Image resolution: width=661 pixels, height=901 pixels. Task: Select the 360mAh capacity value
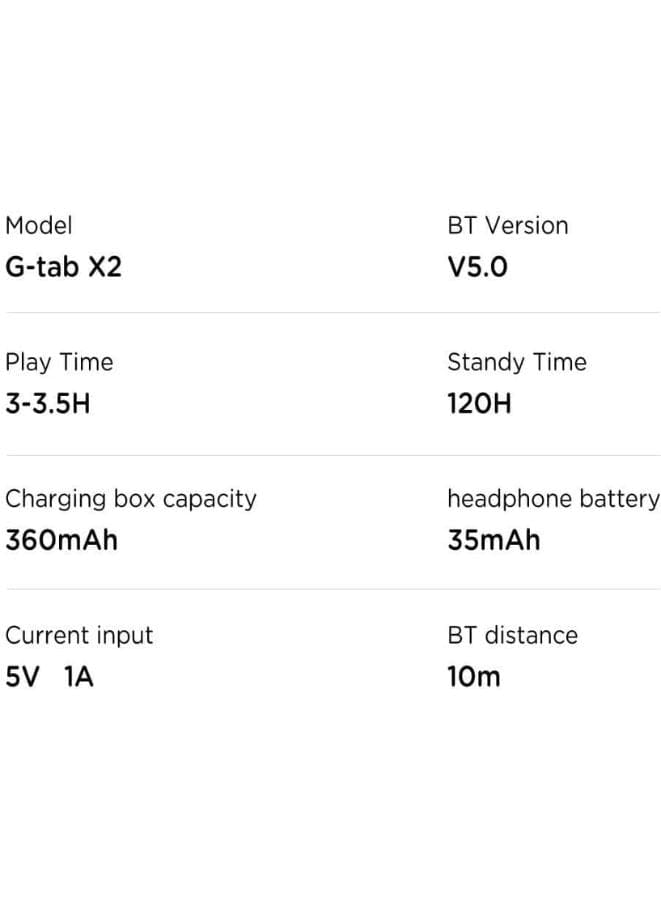pyautogui.click(x=61, y=540)
